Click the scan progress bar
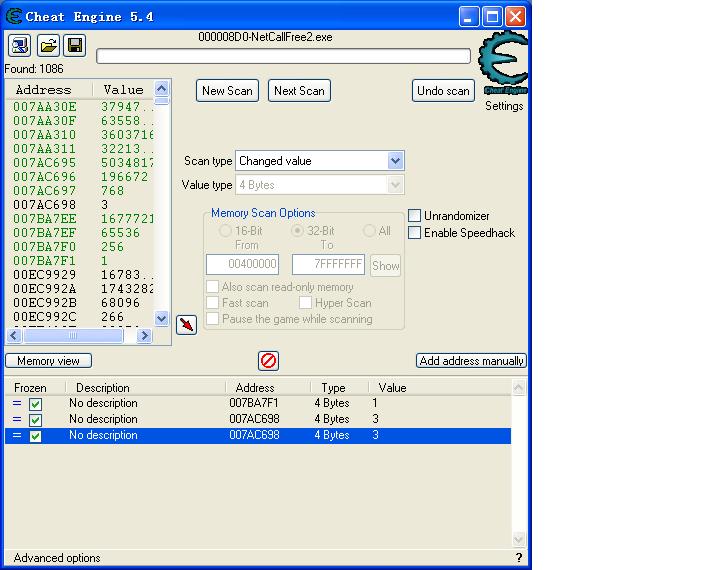The height and width of the screenshot is (570, 720). click(x=283, y=56)
